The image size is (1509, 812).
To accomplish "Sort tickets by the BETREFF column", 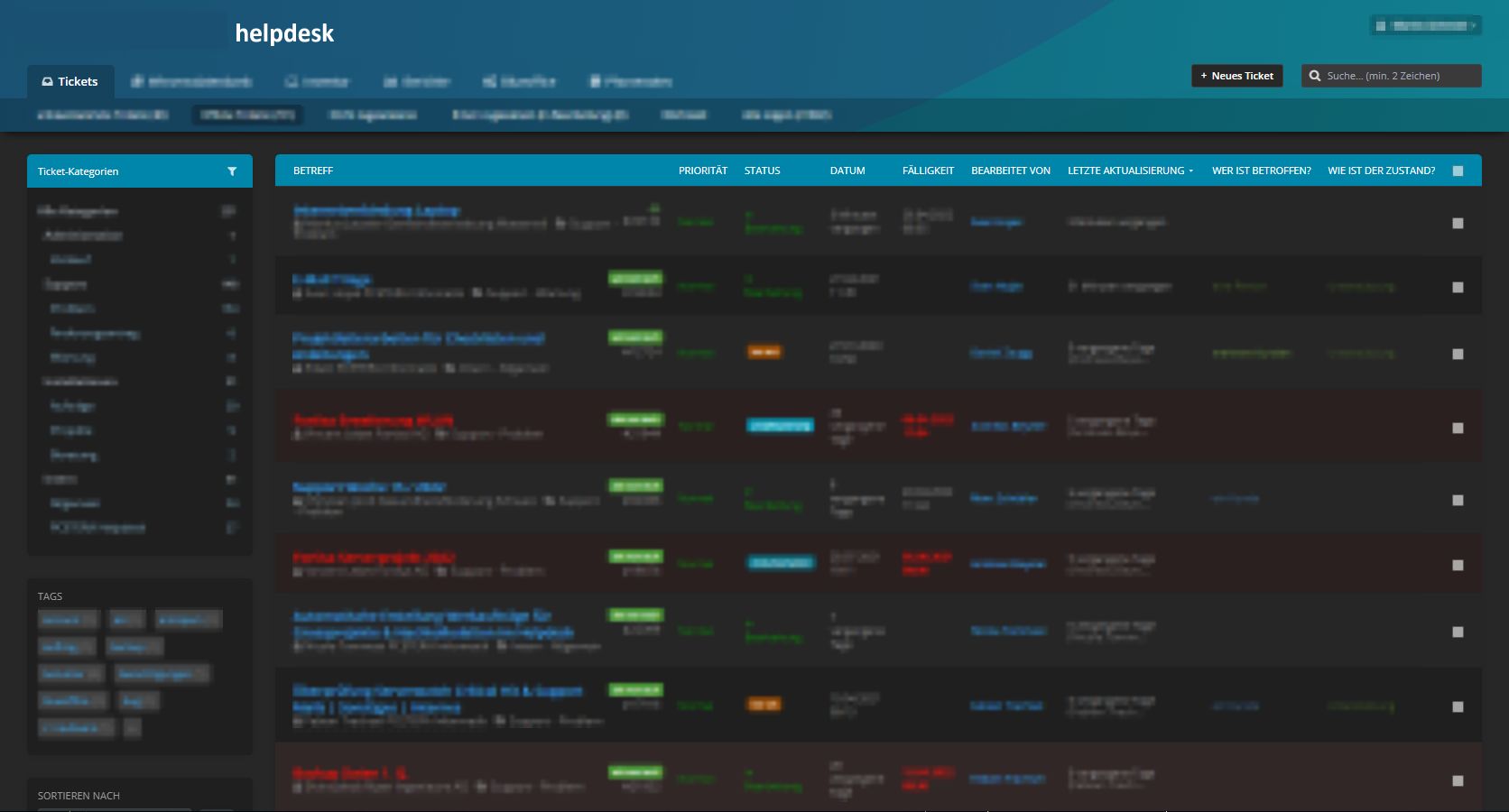I will (x=313, y=171).
